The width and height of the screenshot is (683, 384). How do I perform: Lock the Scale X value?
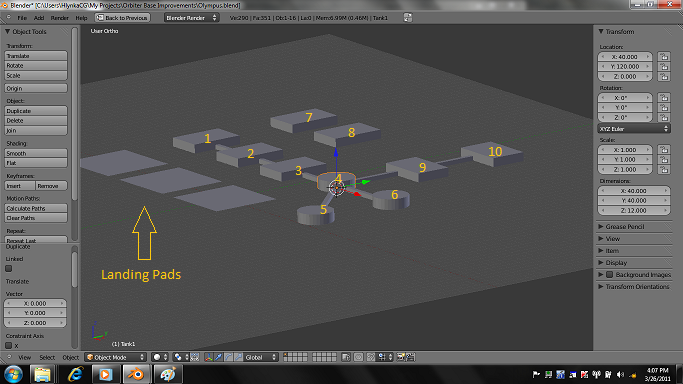click(664, 150)
